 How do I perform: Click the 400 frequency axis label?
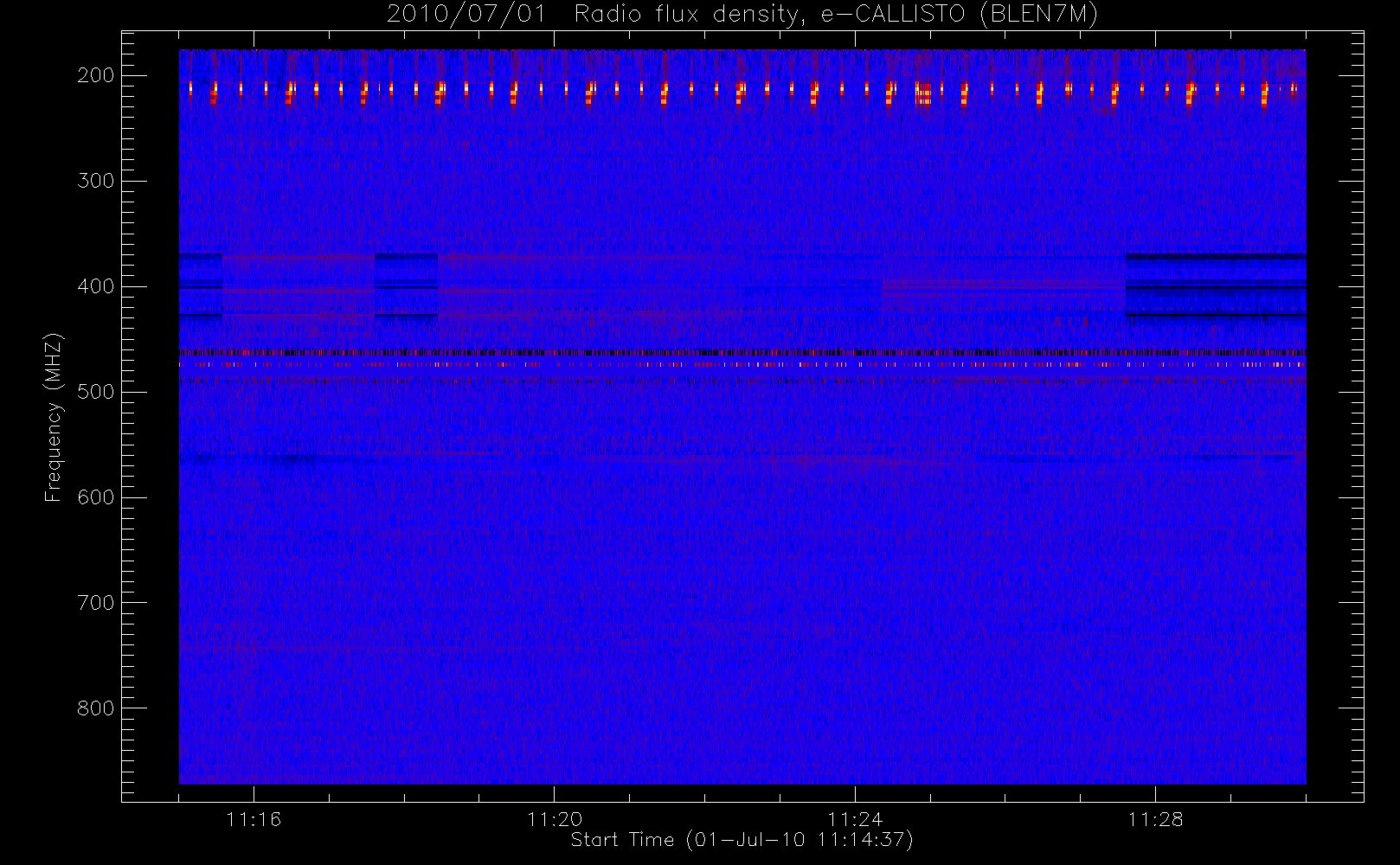96,286
